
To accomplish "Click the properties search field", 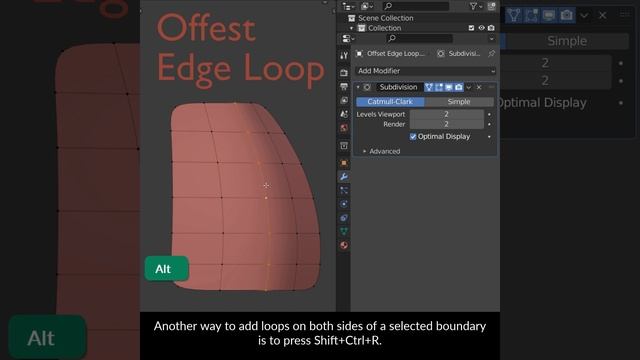I will coord(419,38).
